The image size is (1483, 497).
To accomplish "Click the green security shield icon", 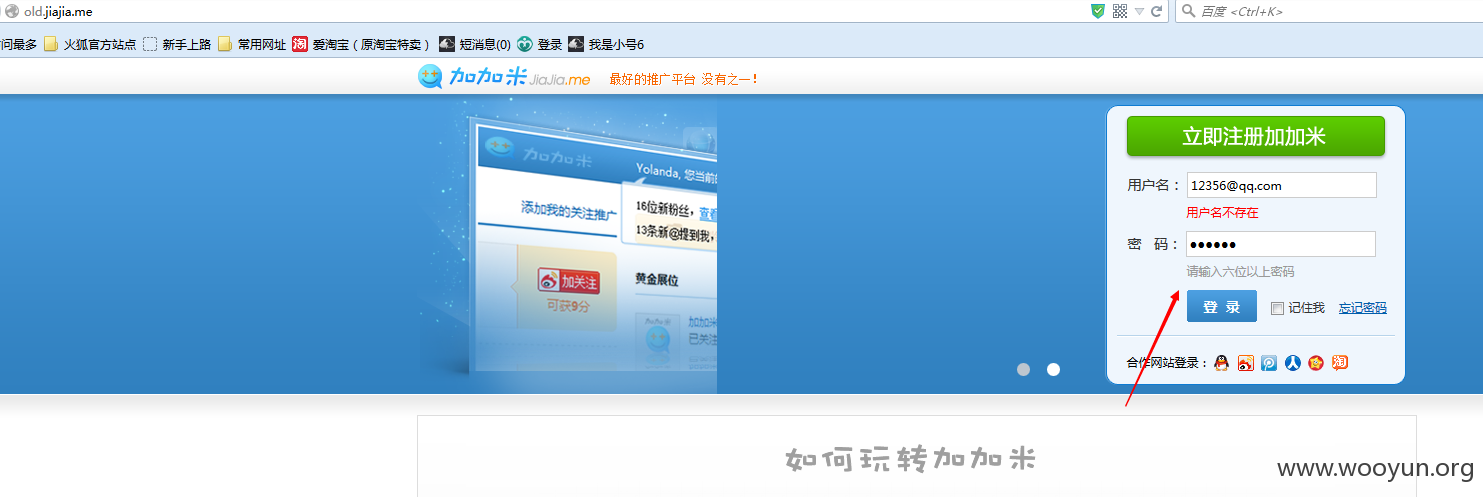I will 1098,11.
